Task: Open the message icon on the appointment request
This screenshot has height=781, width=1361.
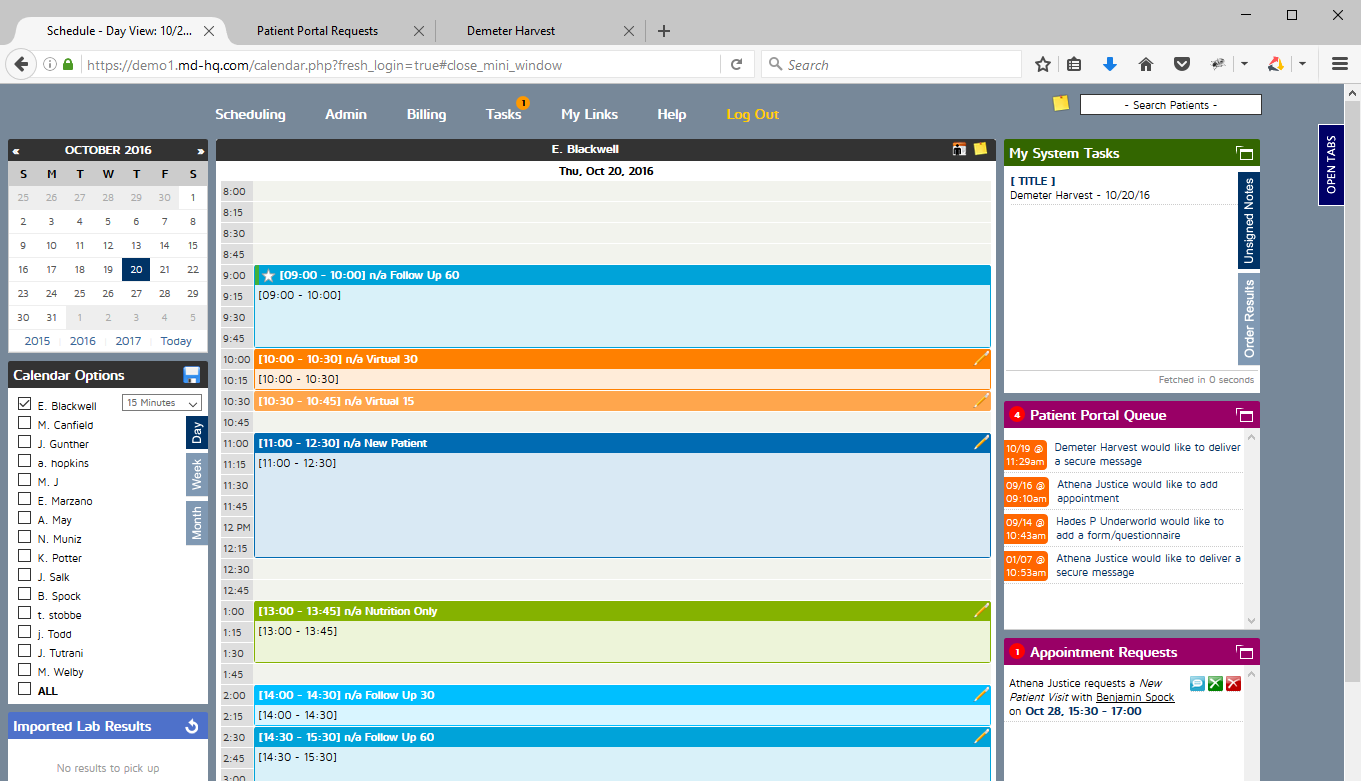Action: click(1197, 683)
